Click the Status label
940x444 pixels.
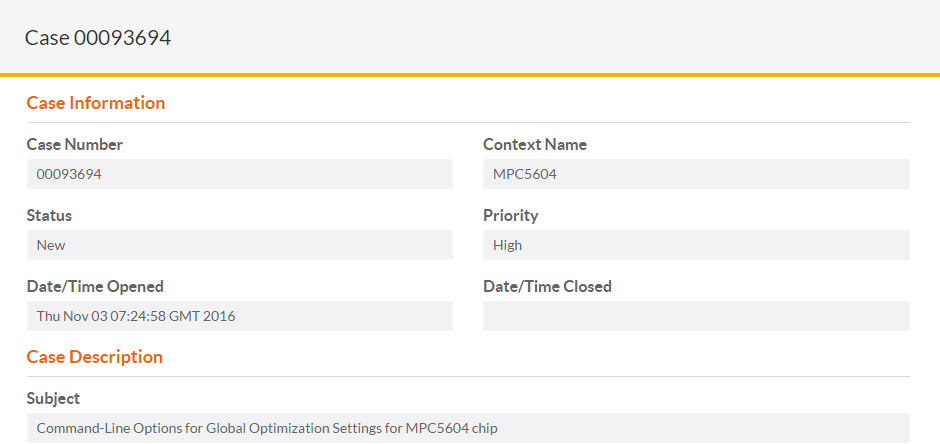[x=49, y=216]
